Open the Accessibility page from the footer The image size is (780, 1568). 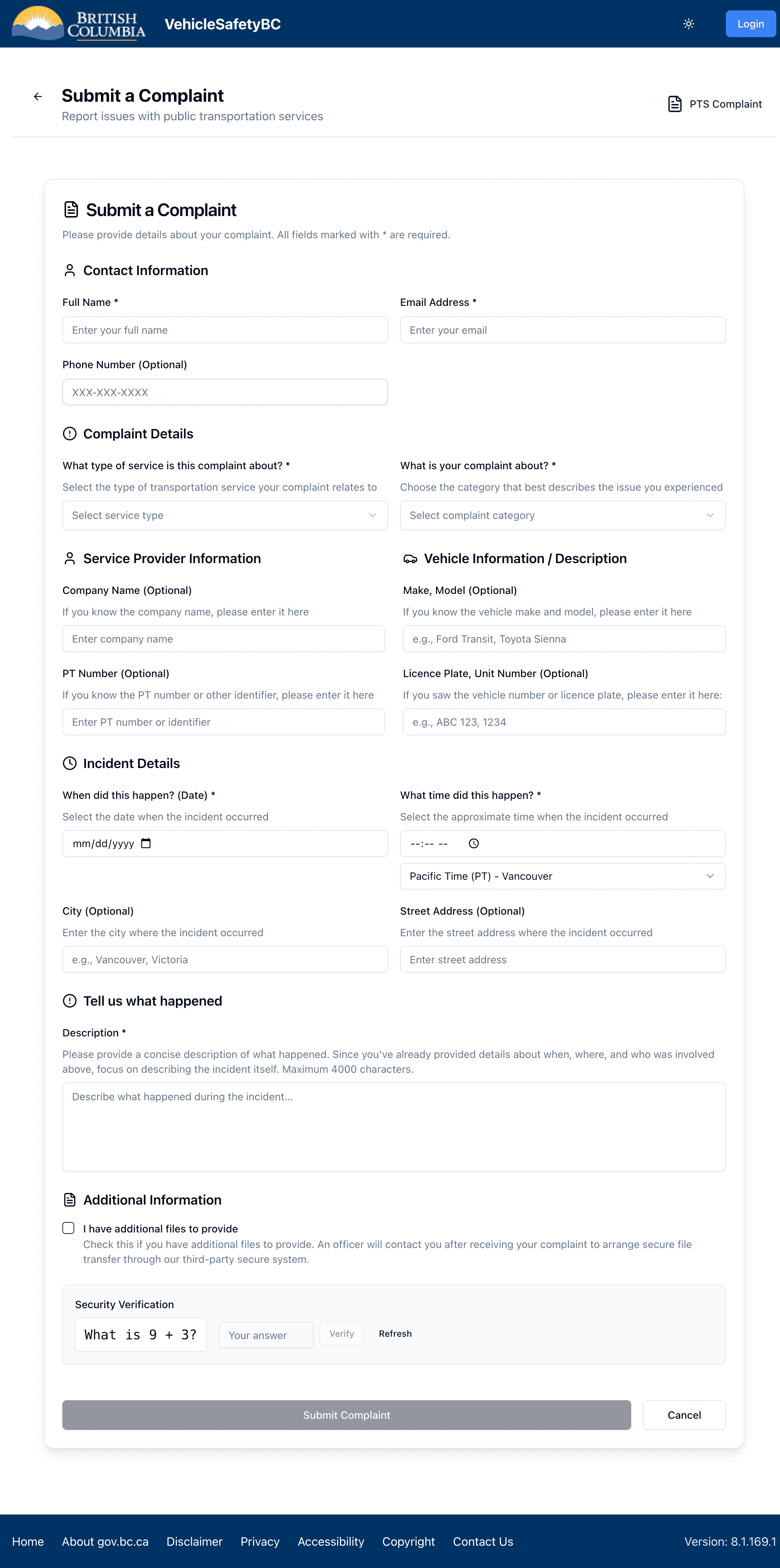[330, 1541]
